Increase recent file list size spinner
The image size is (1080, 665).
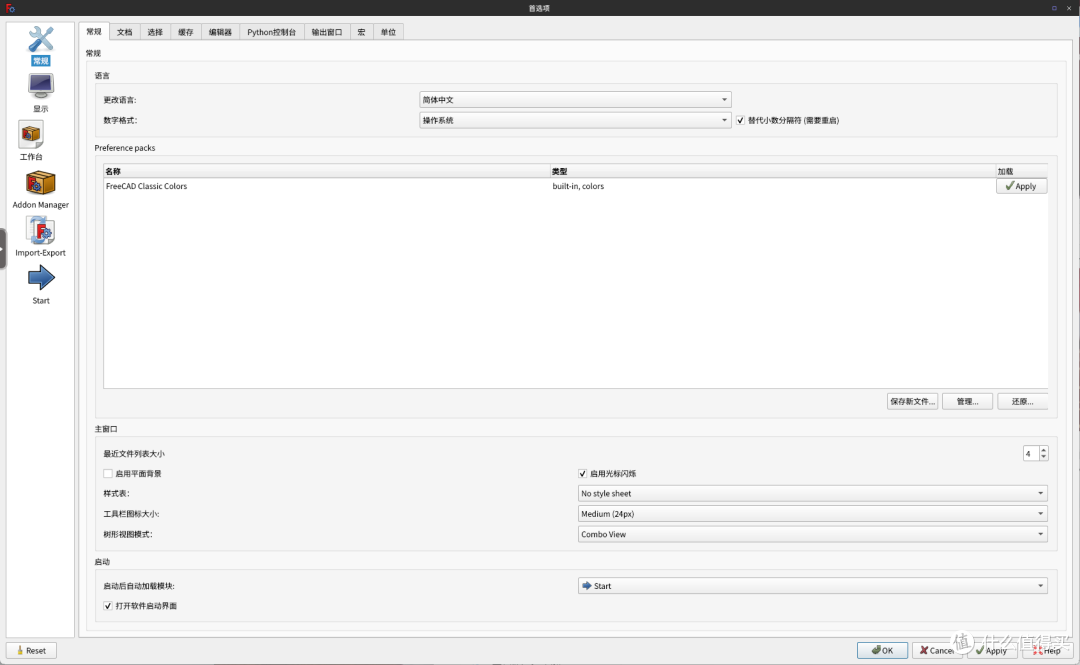tap(1043, 449)
